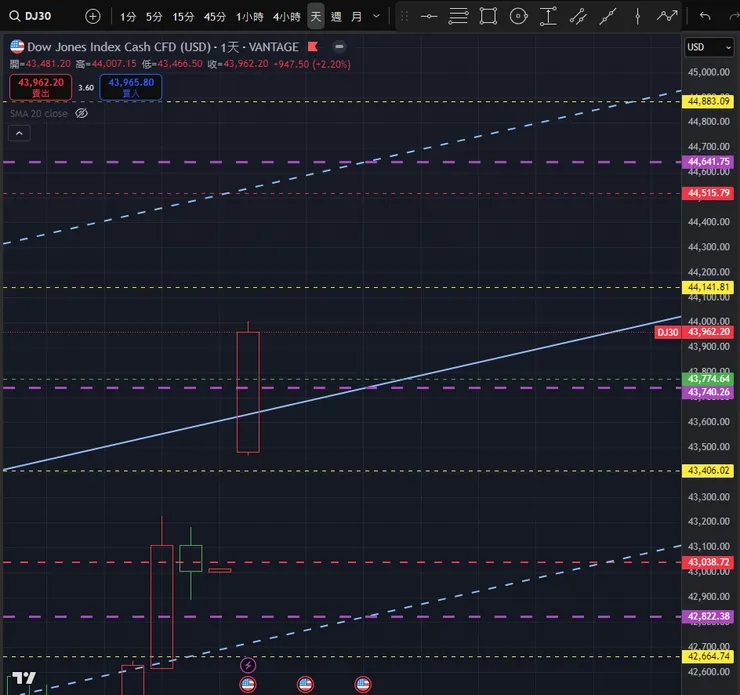
Task: Select the 天 daily timeframe
Action: pos(316,17)
